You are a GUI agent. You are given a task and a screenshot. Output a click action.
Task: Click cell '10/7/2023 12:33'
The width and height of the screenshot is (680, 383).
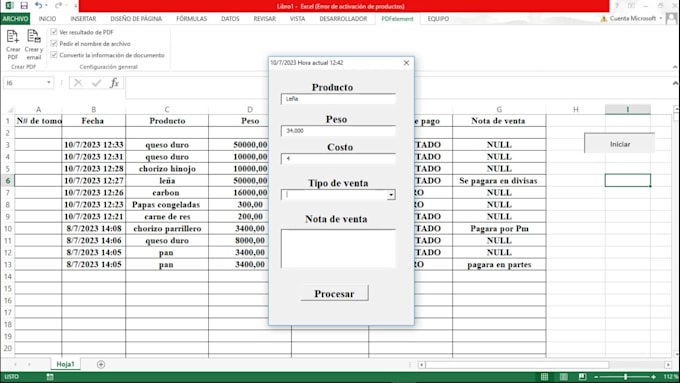[x=94, y=145]
